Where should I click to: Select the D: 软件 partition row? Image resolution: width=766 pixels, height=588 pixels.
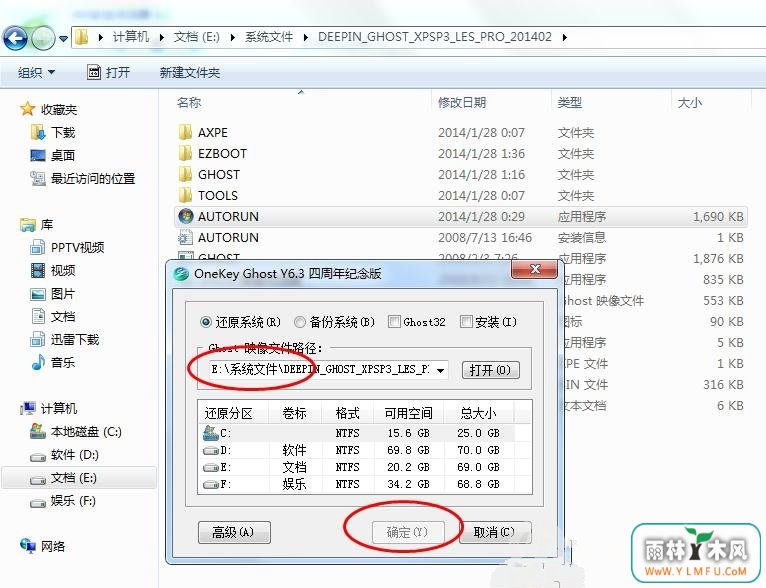pos(358,450)
